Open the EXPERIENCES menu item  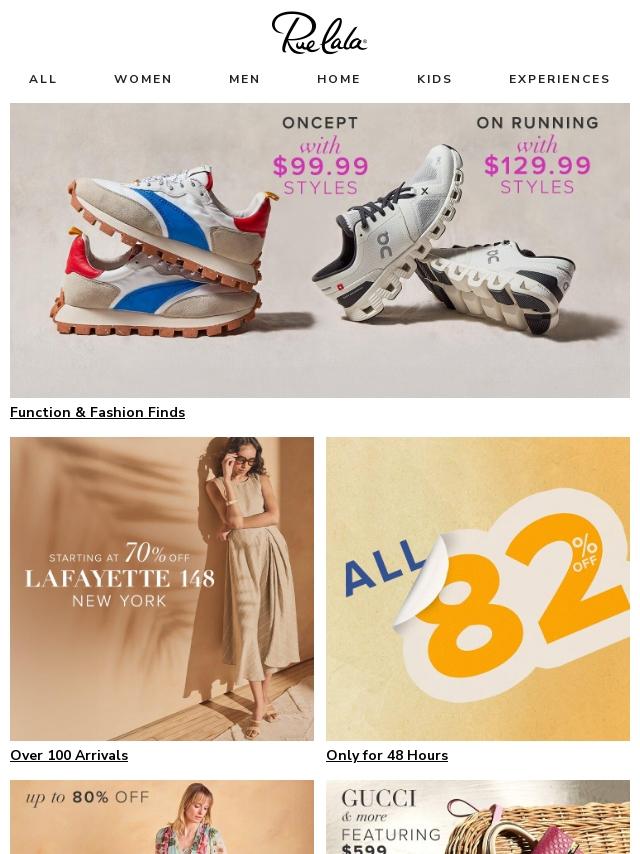point(559,79)
